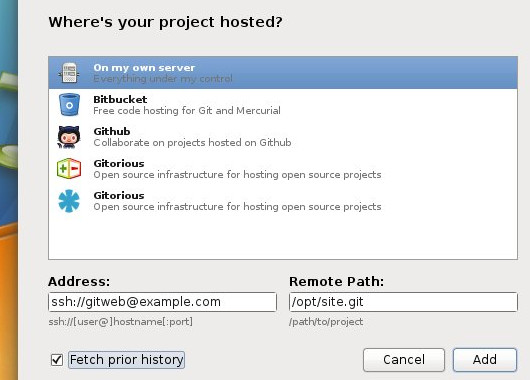Pick the first Gitorious entry
530x380 pixels.
pos(283,169)
